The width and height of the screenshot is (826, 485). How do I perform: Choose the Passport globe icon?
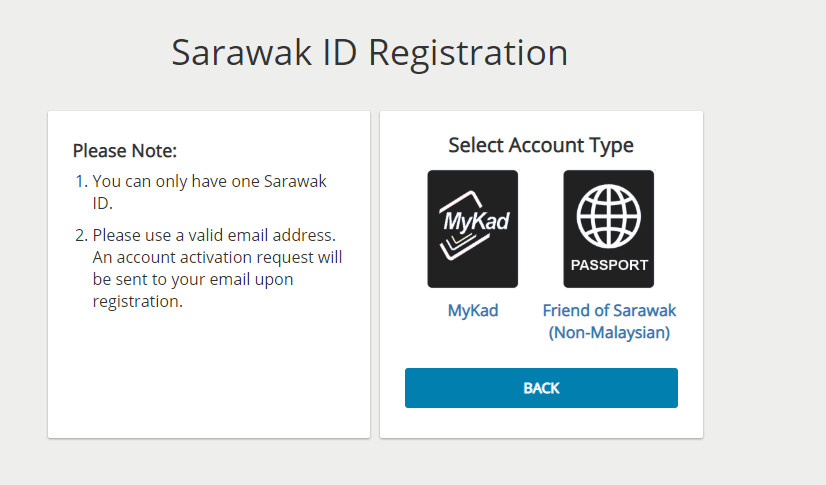pyautogui.click(x=608, y=229)
